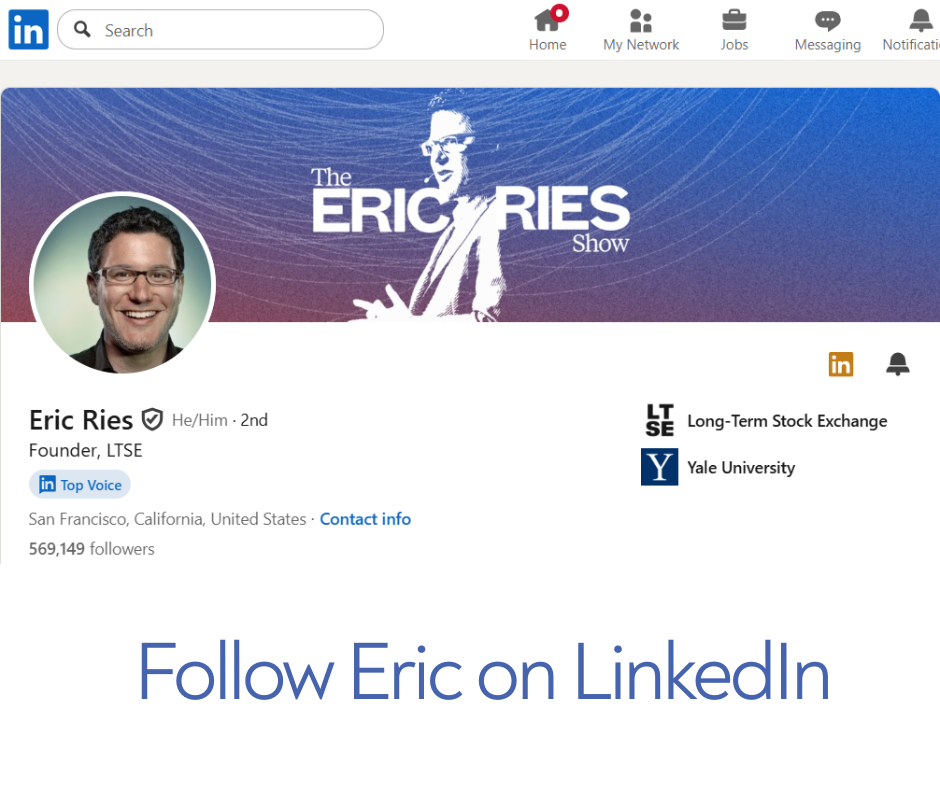
Task: Open the Yale University logo
Action: (659, 467)
